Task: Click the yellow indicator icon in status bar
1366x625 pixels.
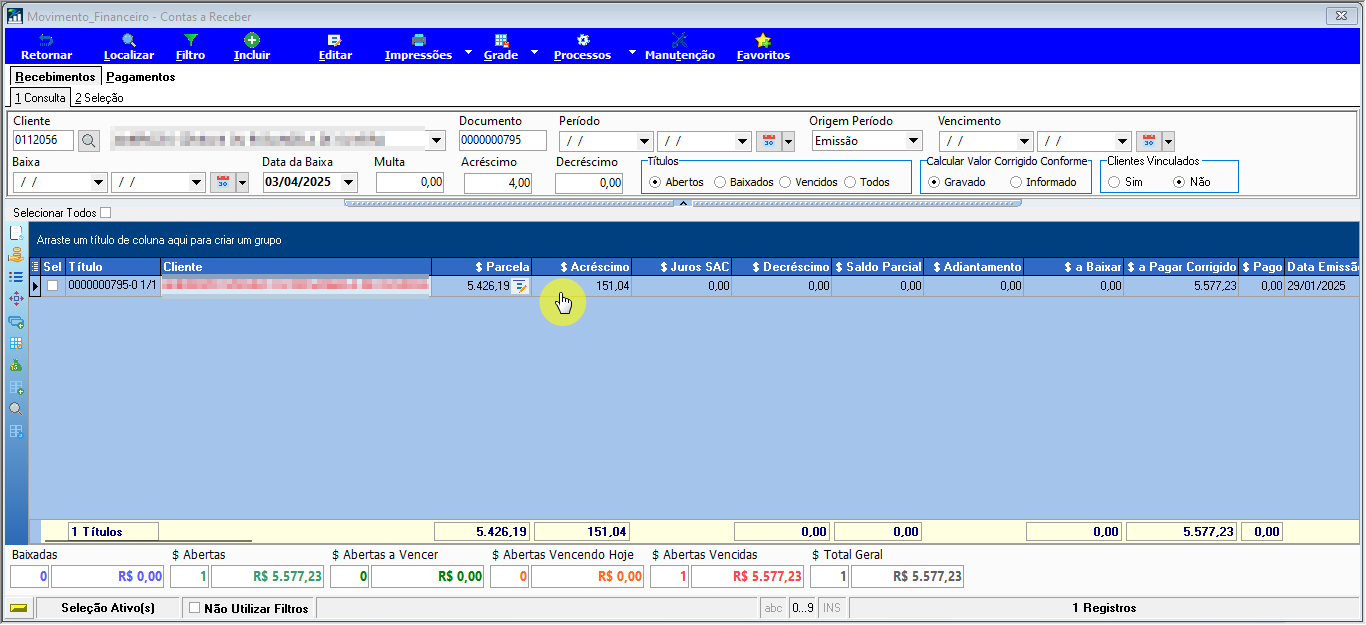Action: click(18, 608)
